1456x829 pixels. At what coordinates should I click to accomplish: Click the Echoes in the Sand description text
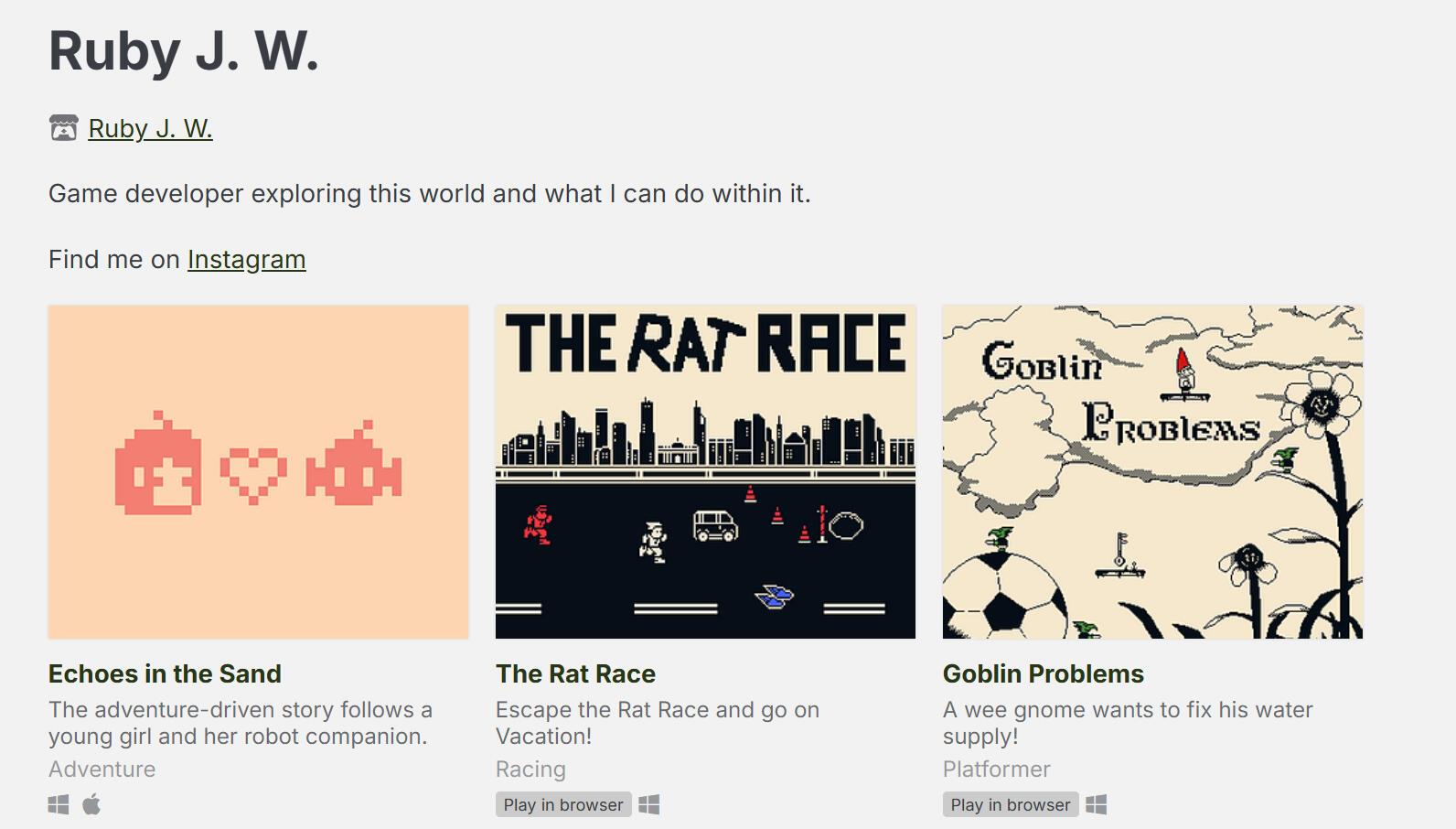(x=241, y=723)
